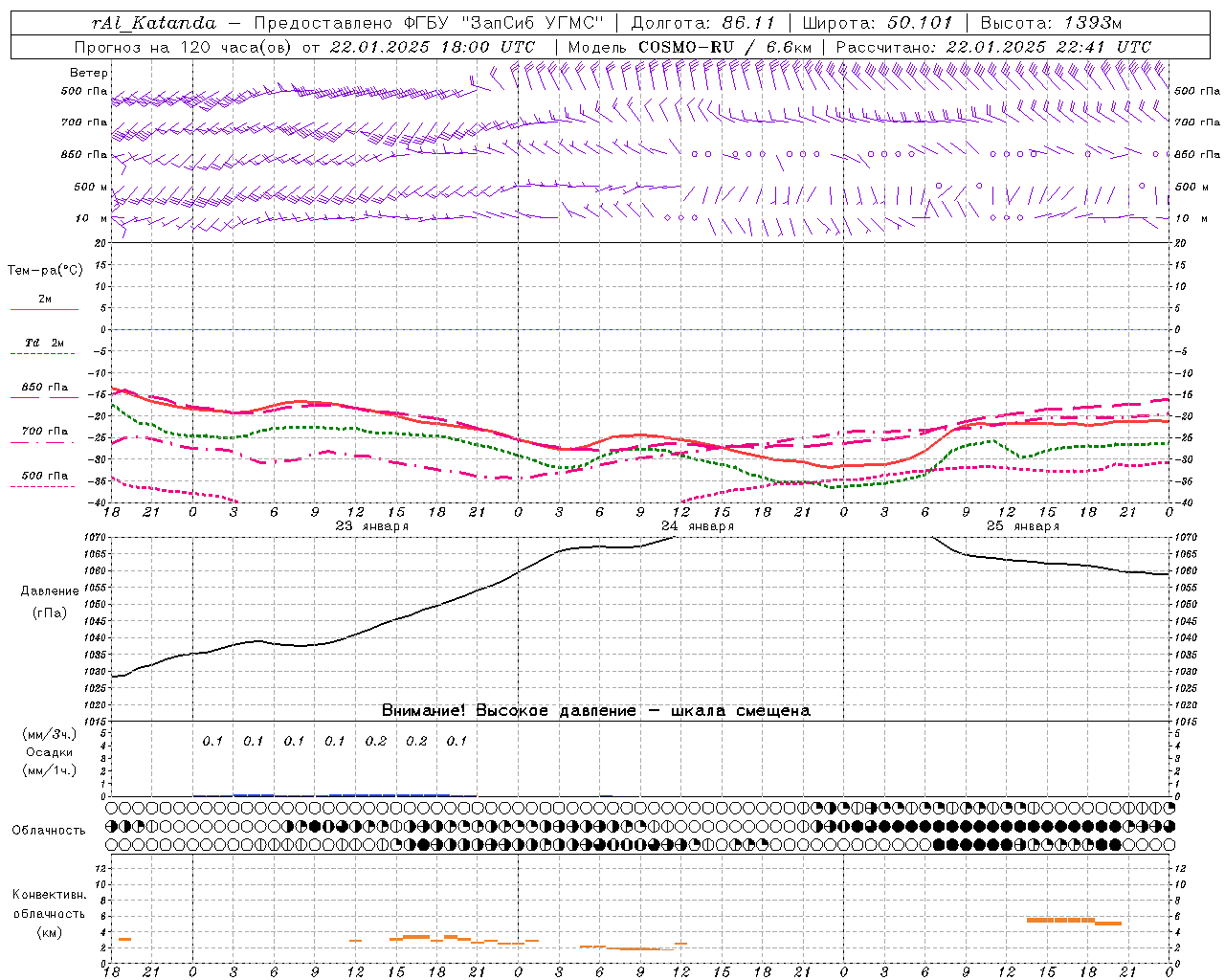
Task: Click the "Рассчитано: 22.01.2025 22:41 UTC" text
Action: [x=993, y=47]
